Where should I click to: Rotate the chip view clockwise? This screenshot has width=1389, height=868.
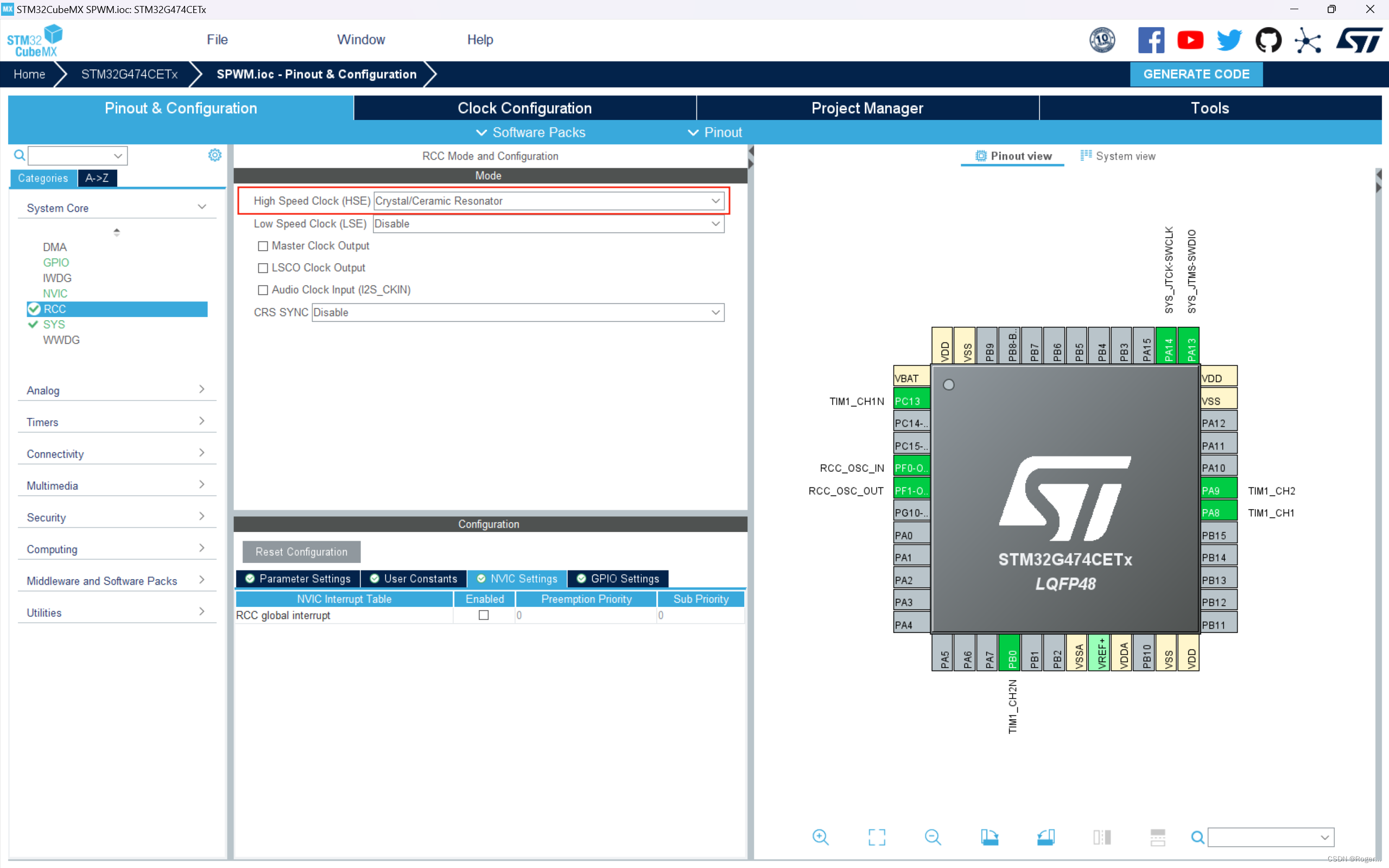[990, 837]
